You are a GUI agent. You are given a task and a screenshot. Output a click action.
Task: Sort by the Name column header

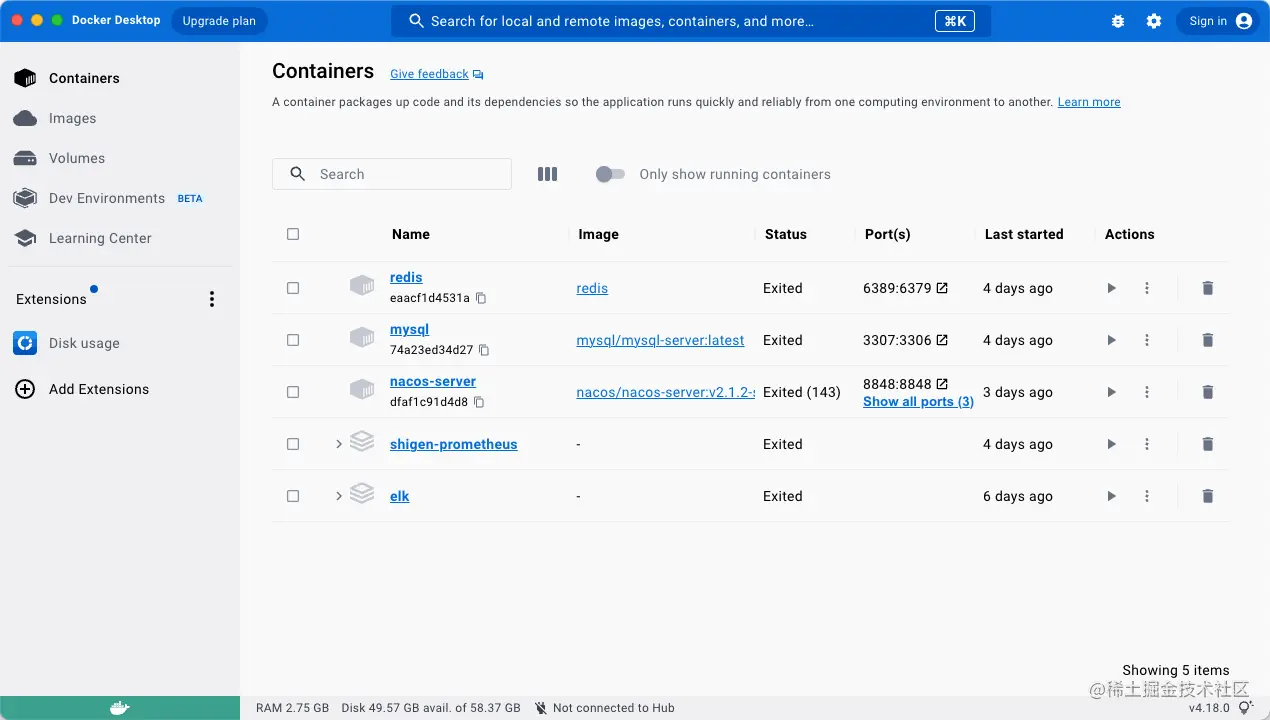(411, 234)
